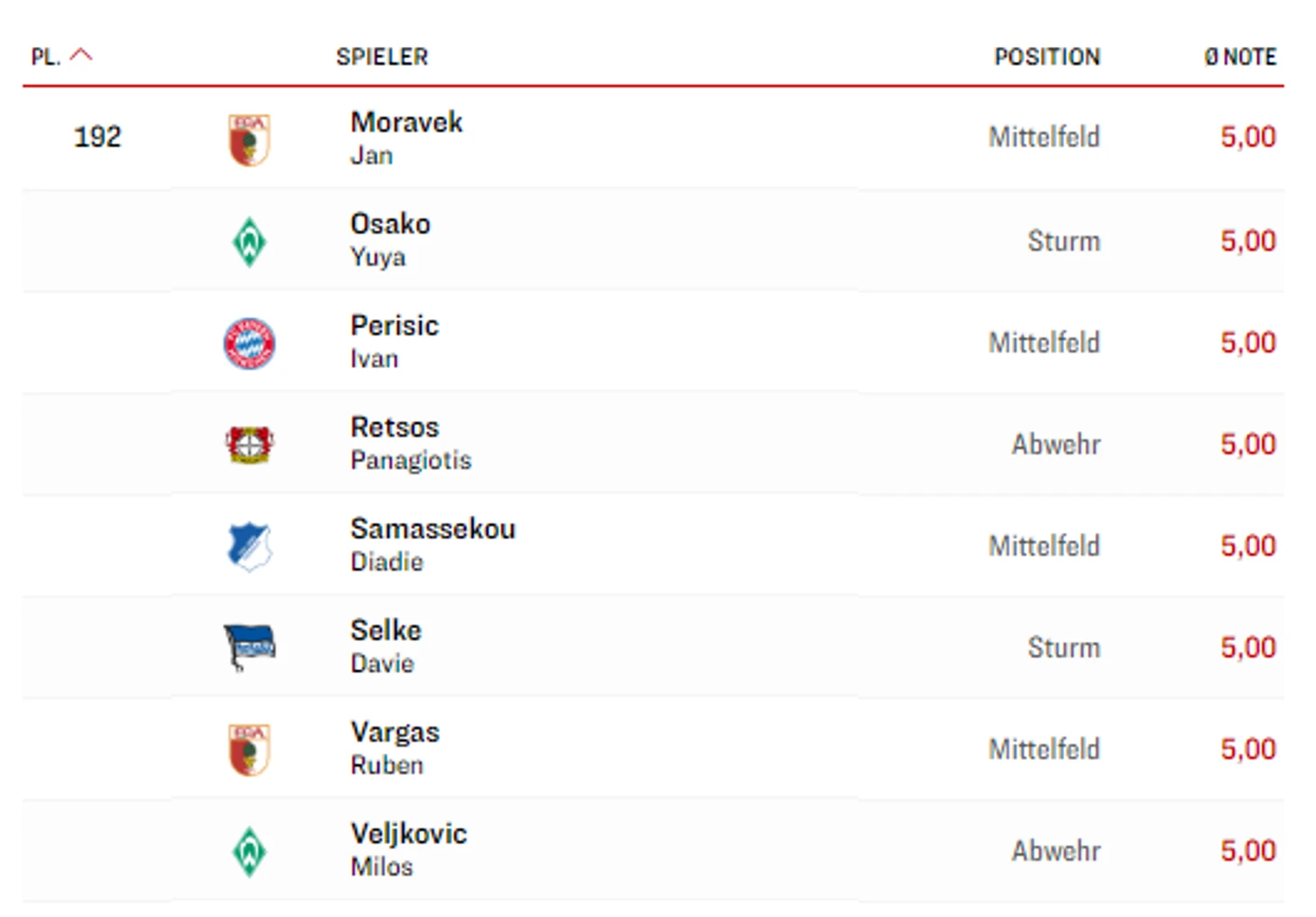
Task: Click FC Augsburg crest beside Moravek
Action: tap(250, 140)
